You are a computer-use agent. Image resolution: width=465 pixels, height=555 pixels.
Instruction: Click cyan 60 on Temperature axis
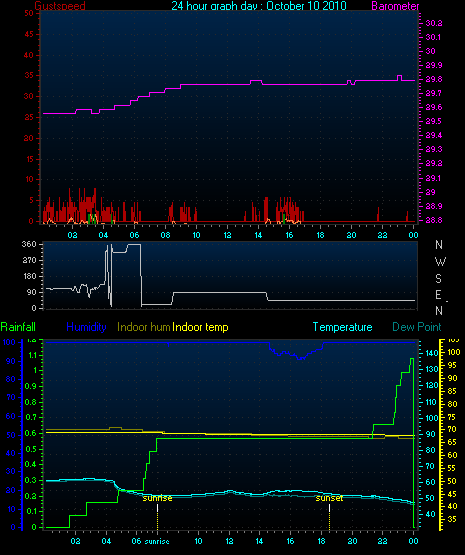pyautogui.click(x=430, y=482)
